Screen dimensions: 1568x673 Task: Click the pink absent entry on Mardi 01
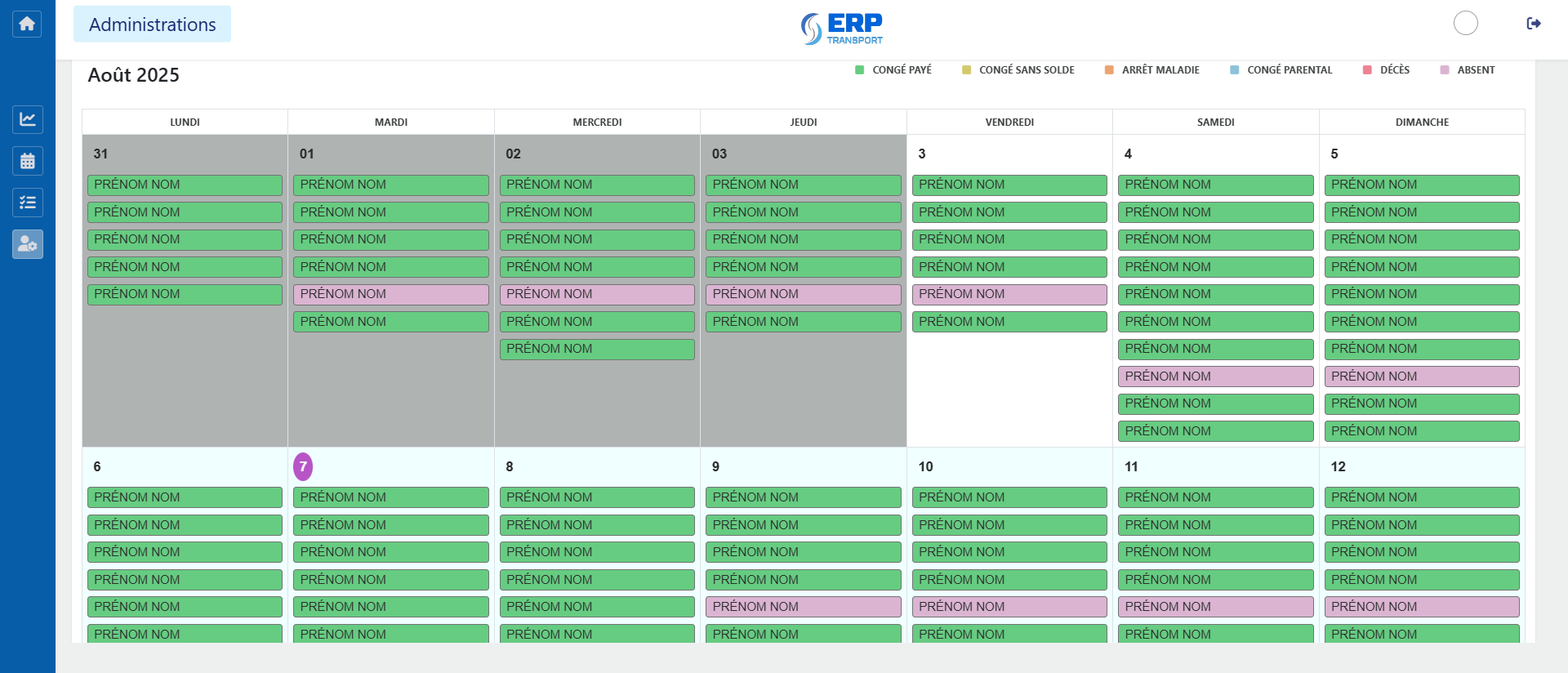[x=390, y=294]
